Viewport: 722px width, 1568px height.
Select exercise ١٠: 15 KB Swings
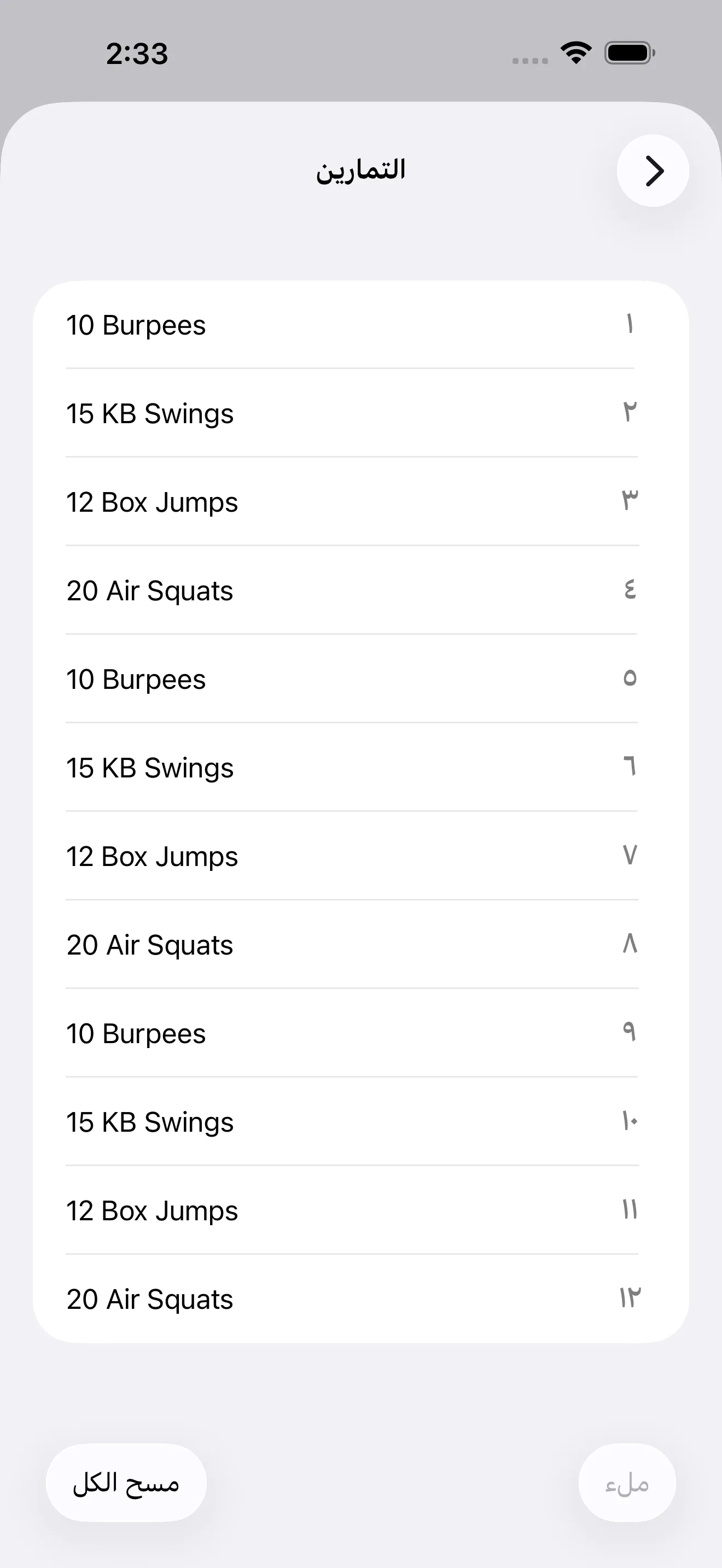coord(360,1122)
